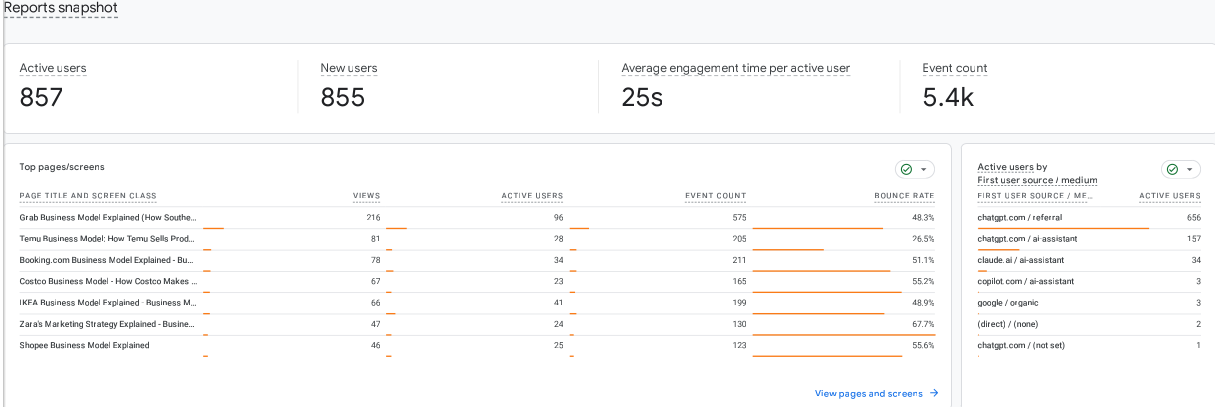Click google / organic source row
The height and width of the screenshot is (407, 1215).
coord(1089,303)
